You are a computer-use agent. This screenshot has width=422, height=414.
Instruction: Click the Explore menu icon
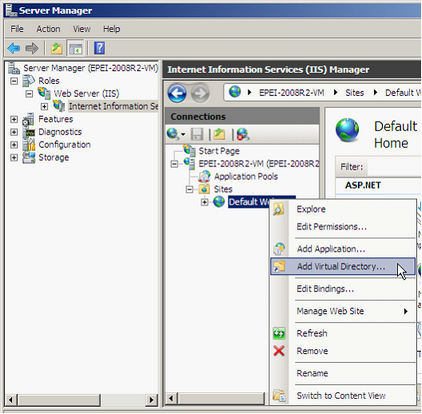coord(279,209)
